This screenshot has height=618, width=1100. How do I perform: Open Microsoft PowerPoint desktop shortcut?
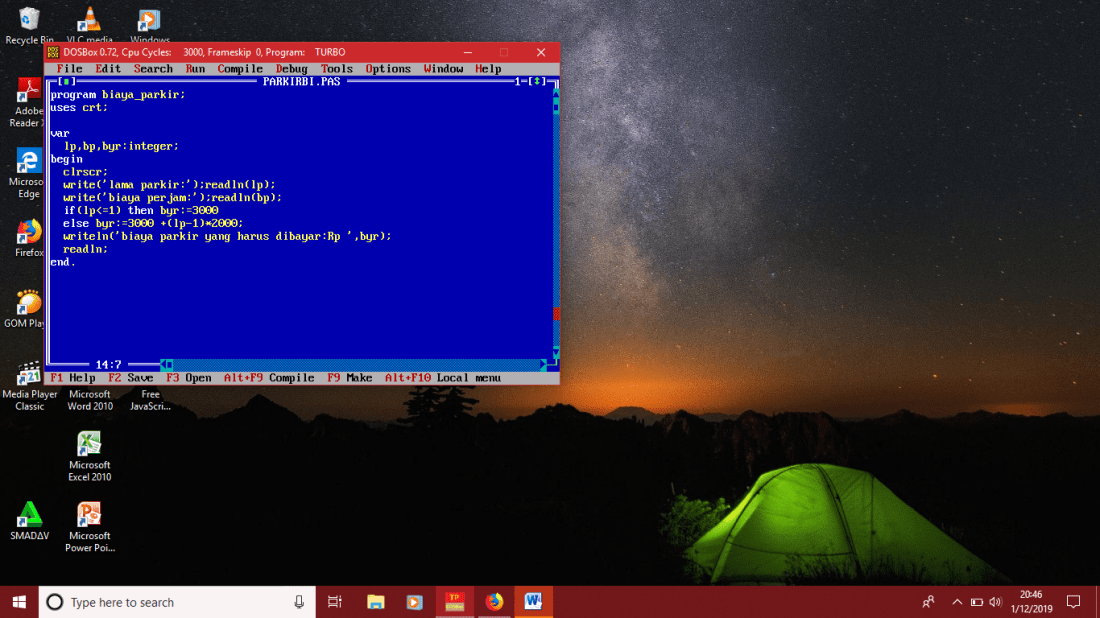[x=89, y=515]
